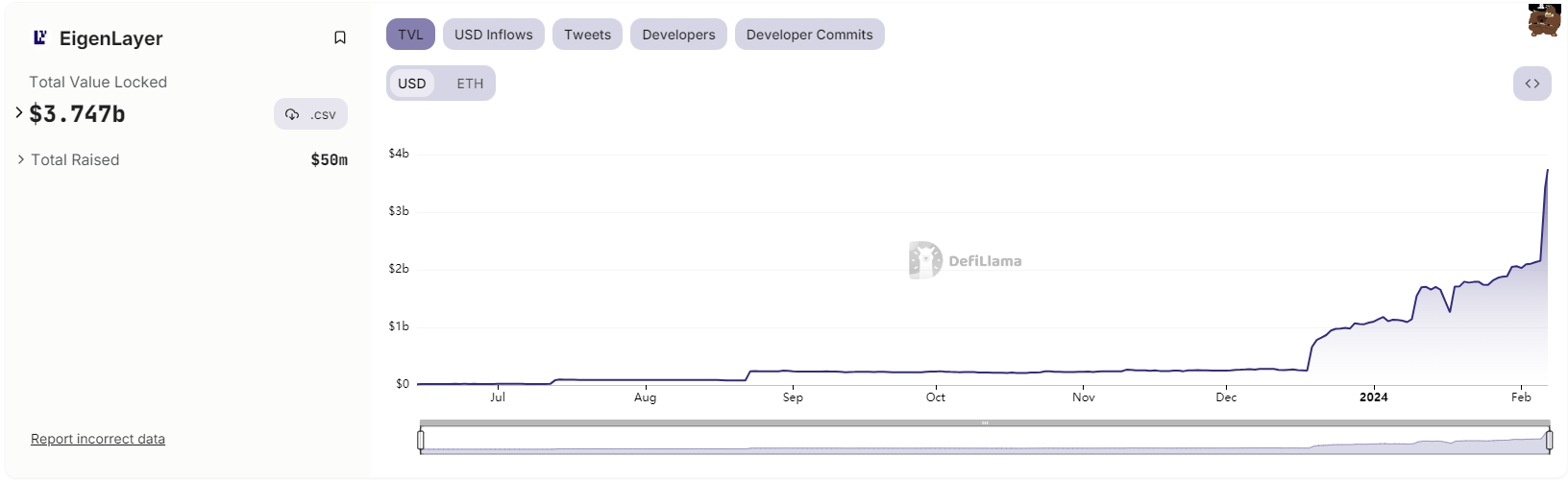Expand Total Value Locked breakdown
Screen dimensions: 1568x481
(19, 113)
